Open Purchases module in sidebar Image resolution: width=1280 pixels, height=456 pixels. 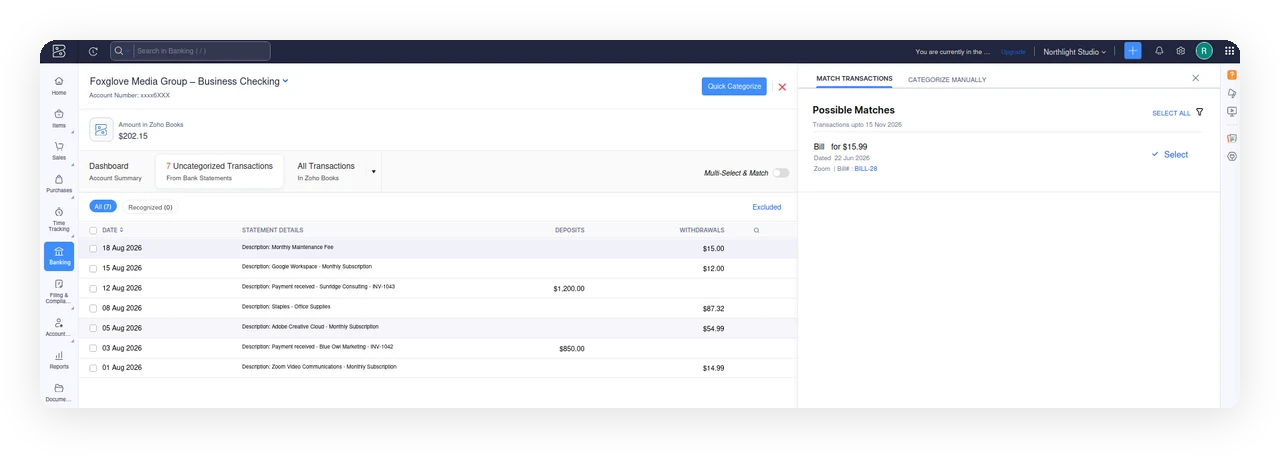[x=59, y=183]
